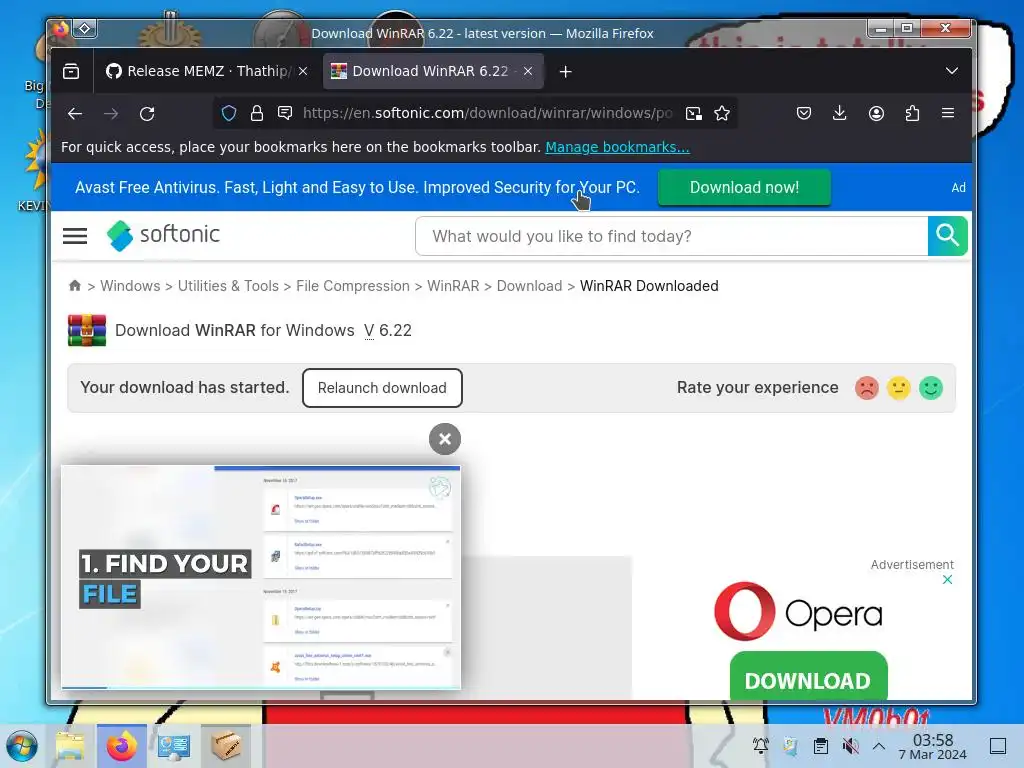Click the Relaunch download button
This screenshot has width=1024, height=768.
click(382, 388)
